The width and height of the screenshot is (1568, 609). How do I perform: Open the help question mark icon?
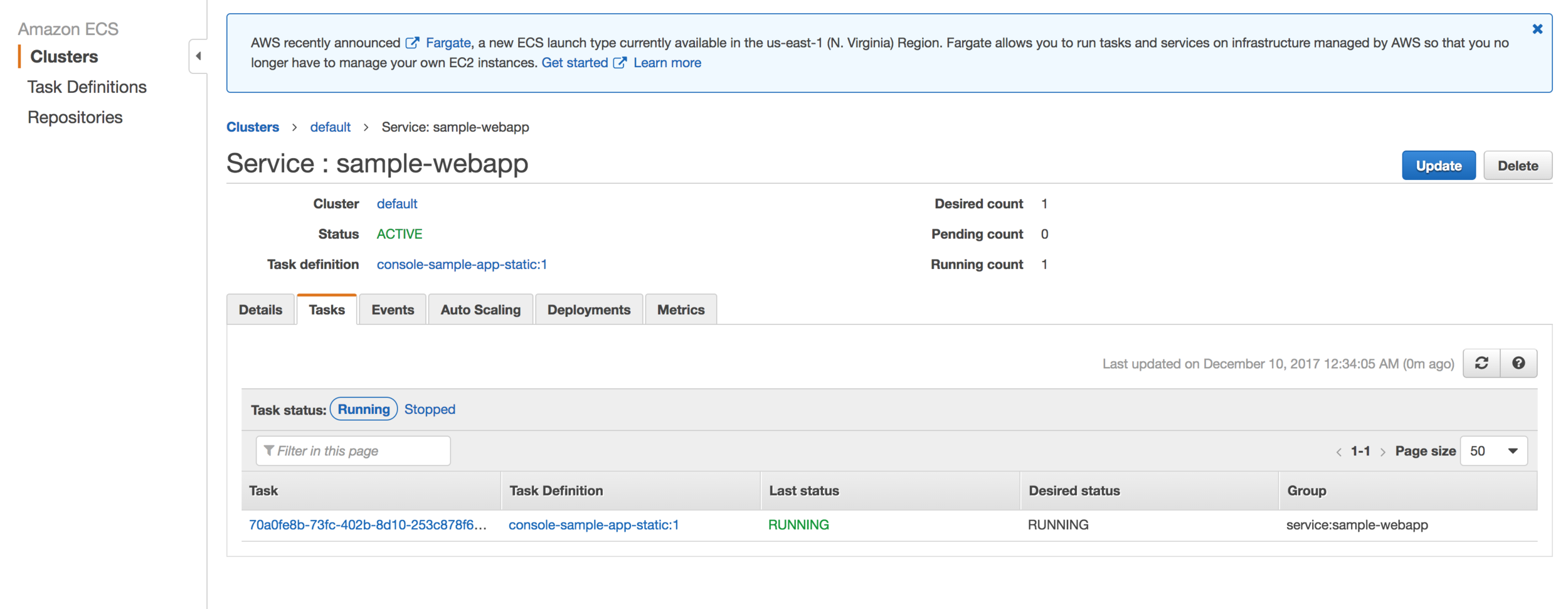point(1518,363)
